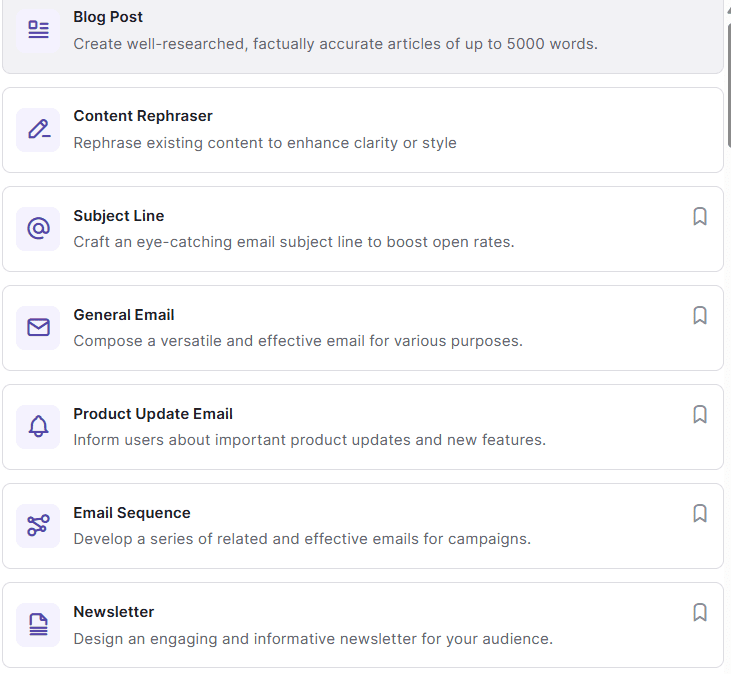Choose the Subject Line title text

118,216
